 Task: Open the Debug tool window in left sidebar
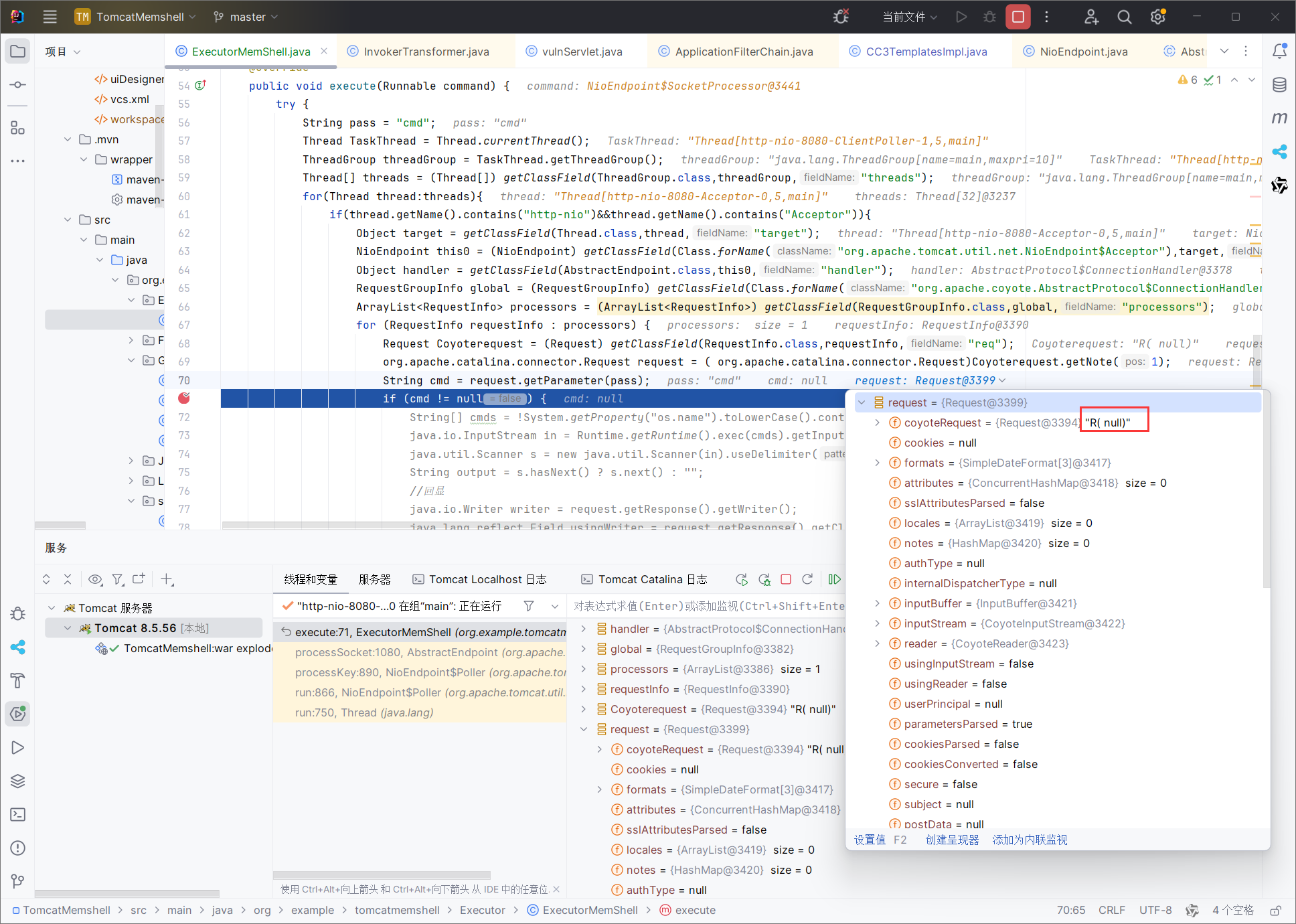click(x=18, y=613)
